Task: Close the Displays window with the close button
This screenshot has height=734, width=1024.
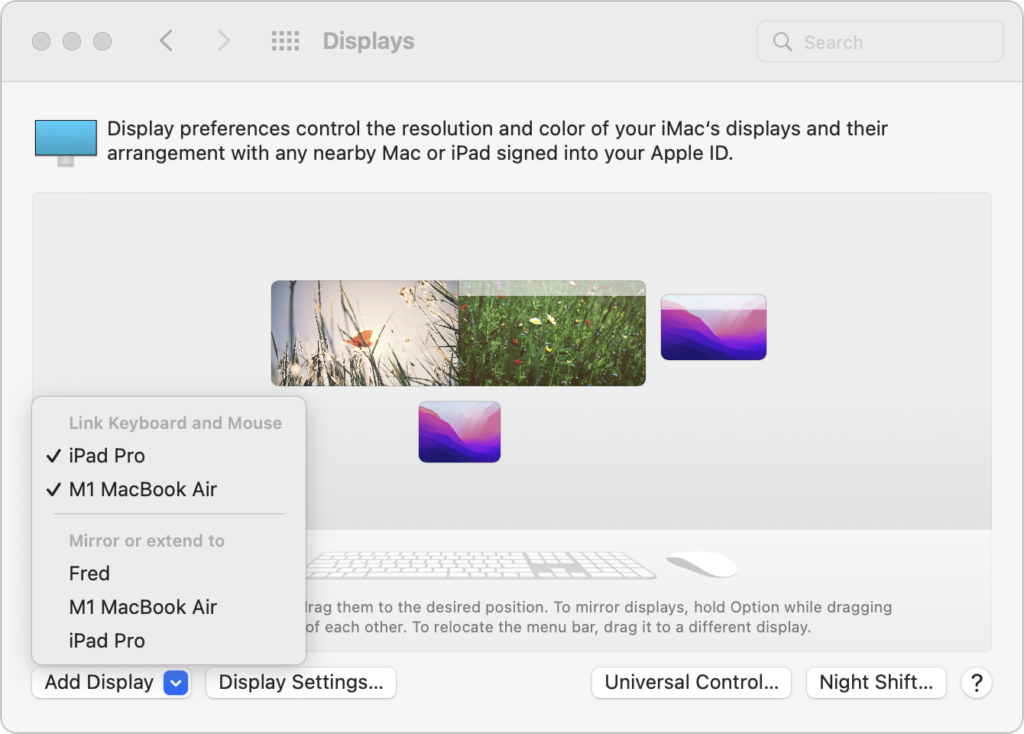Action: tap(41, 41)
